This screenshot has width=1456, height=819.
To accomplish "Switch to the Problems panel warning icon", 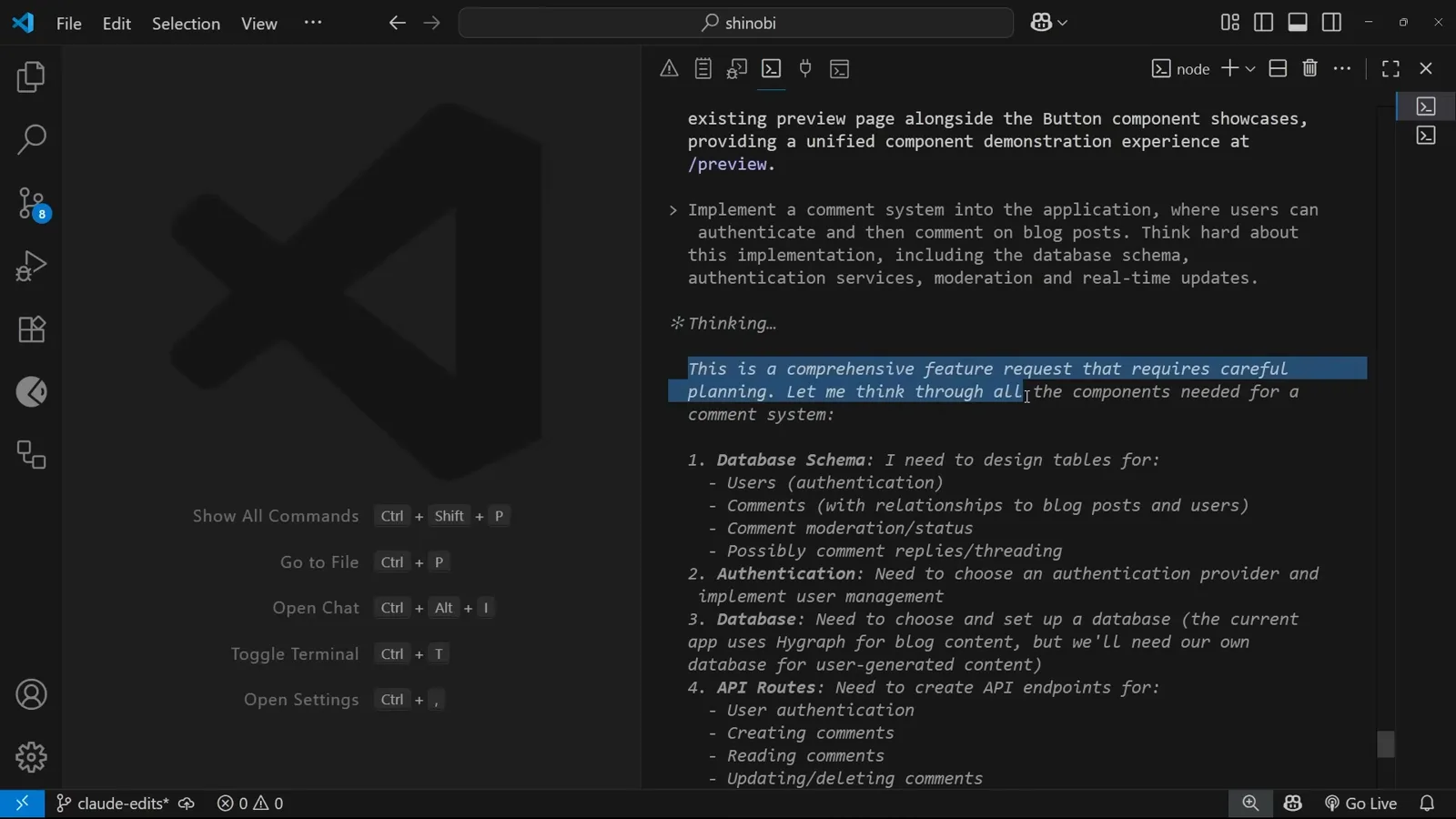I will click(669, 68).
